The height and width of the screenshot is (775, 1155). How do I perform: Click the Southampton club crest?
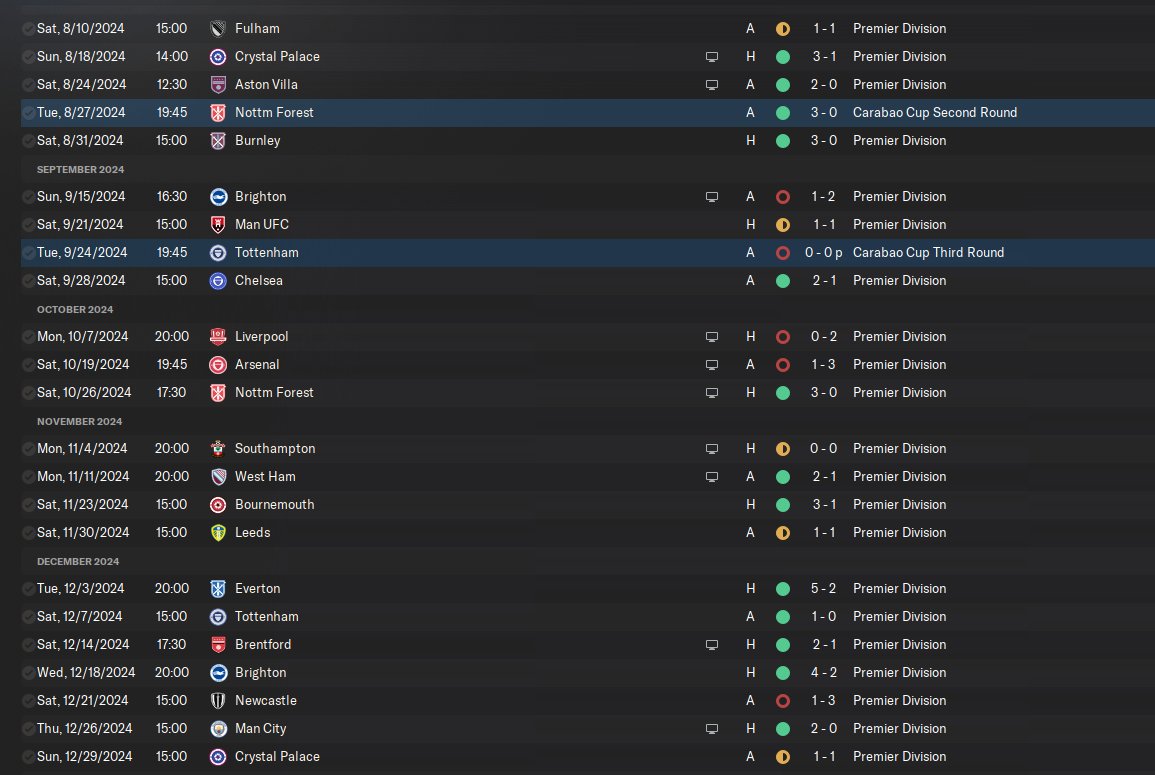click(x=218, y=449)
